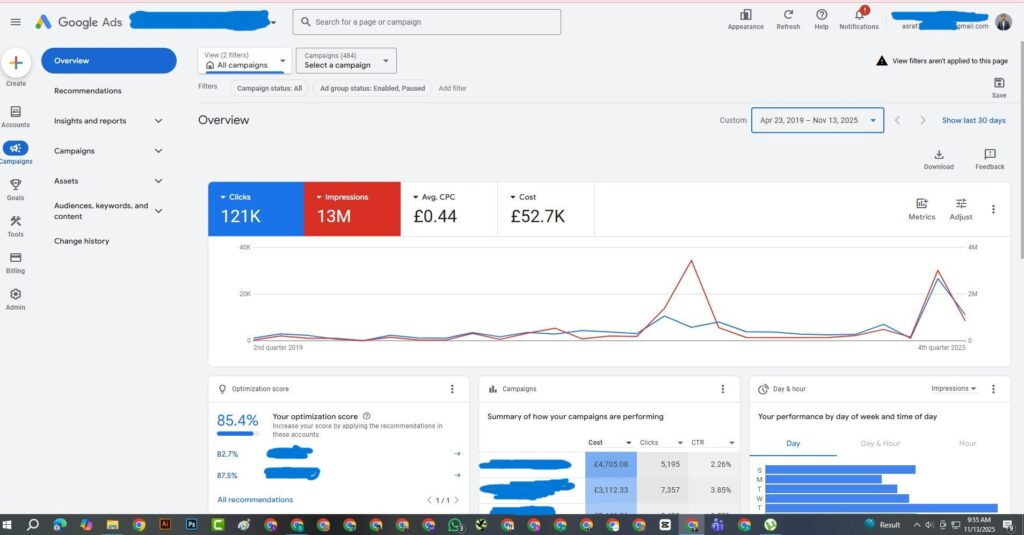1024x535 pixels.
Task: Click Show last 30 days link
Action: pyautogui.click(x=973, y=120)
